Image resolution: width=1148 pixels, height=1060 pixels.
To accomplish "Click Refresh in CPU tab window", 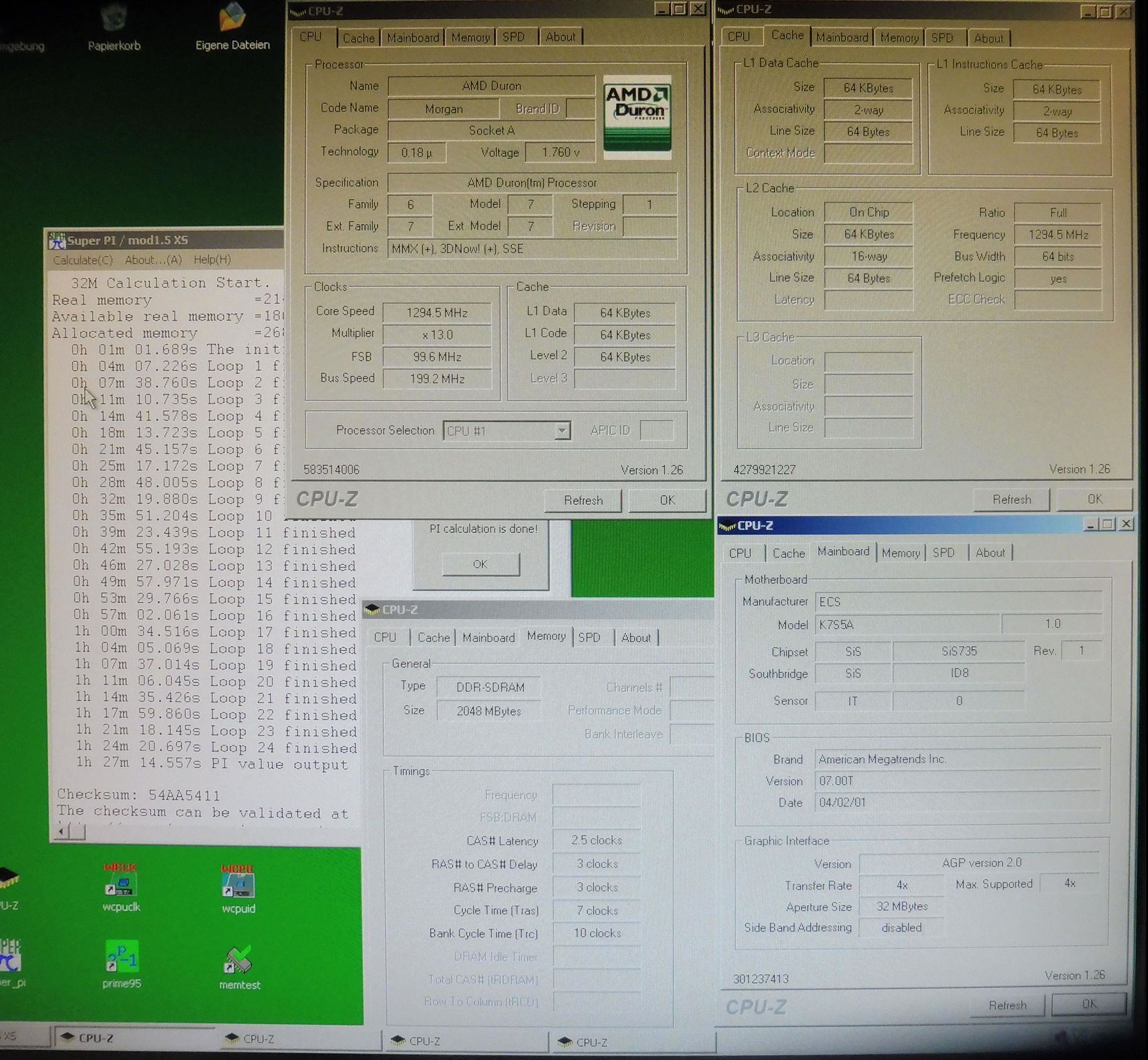I will coord(583,500).
